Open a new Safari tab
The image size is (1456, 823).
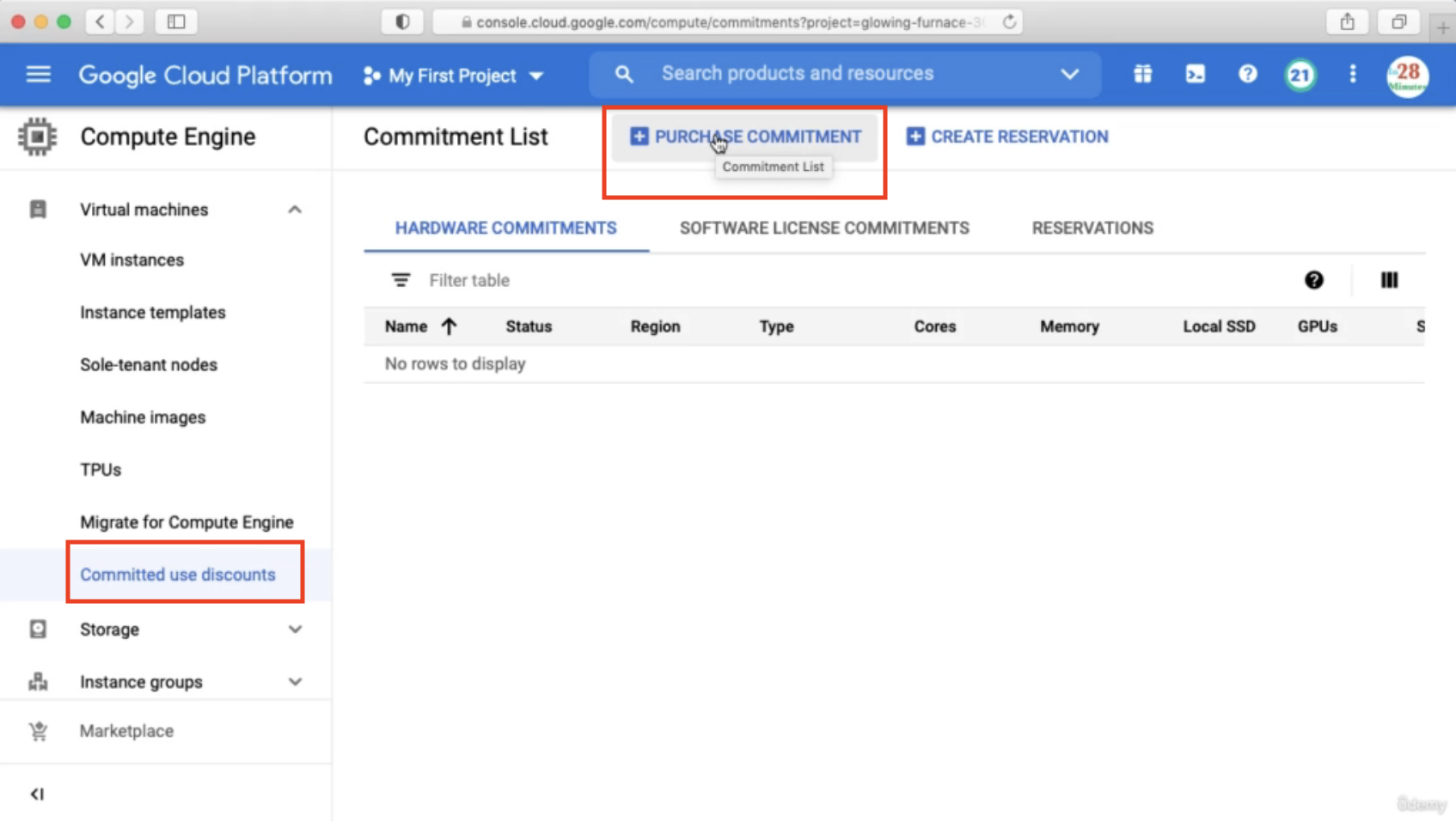[1442, 27]
